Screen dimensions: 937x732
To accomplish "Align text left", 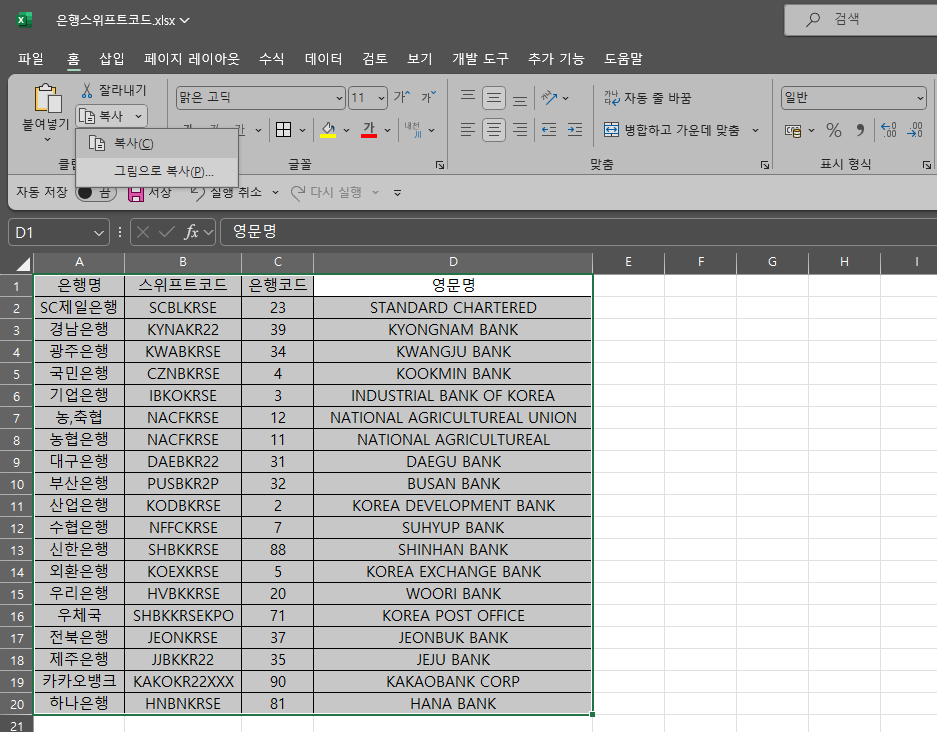I will tap(468, 130).
